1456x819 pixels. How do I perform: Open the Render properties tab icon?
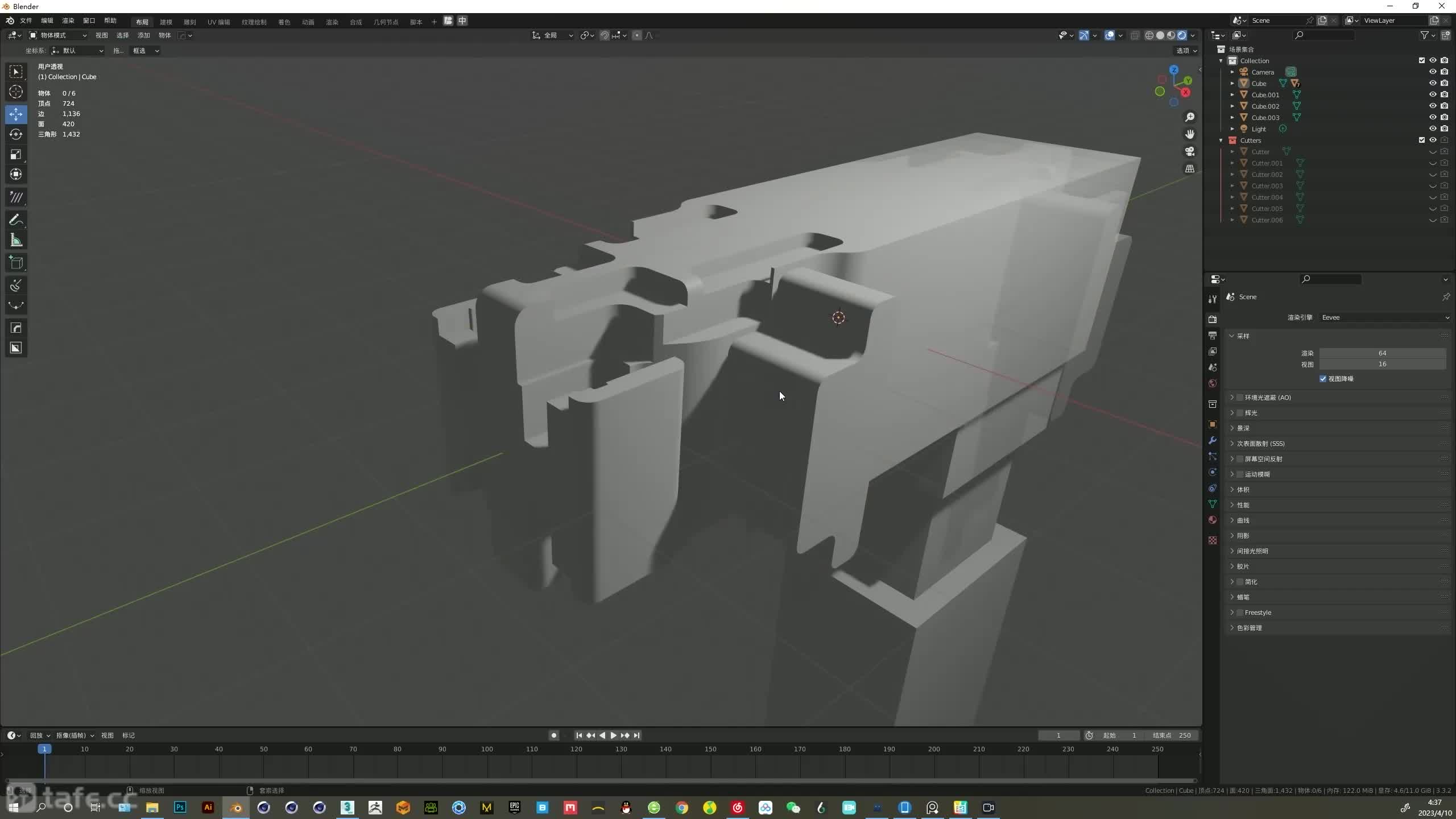click(x=1213, y=319)
